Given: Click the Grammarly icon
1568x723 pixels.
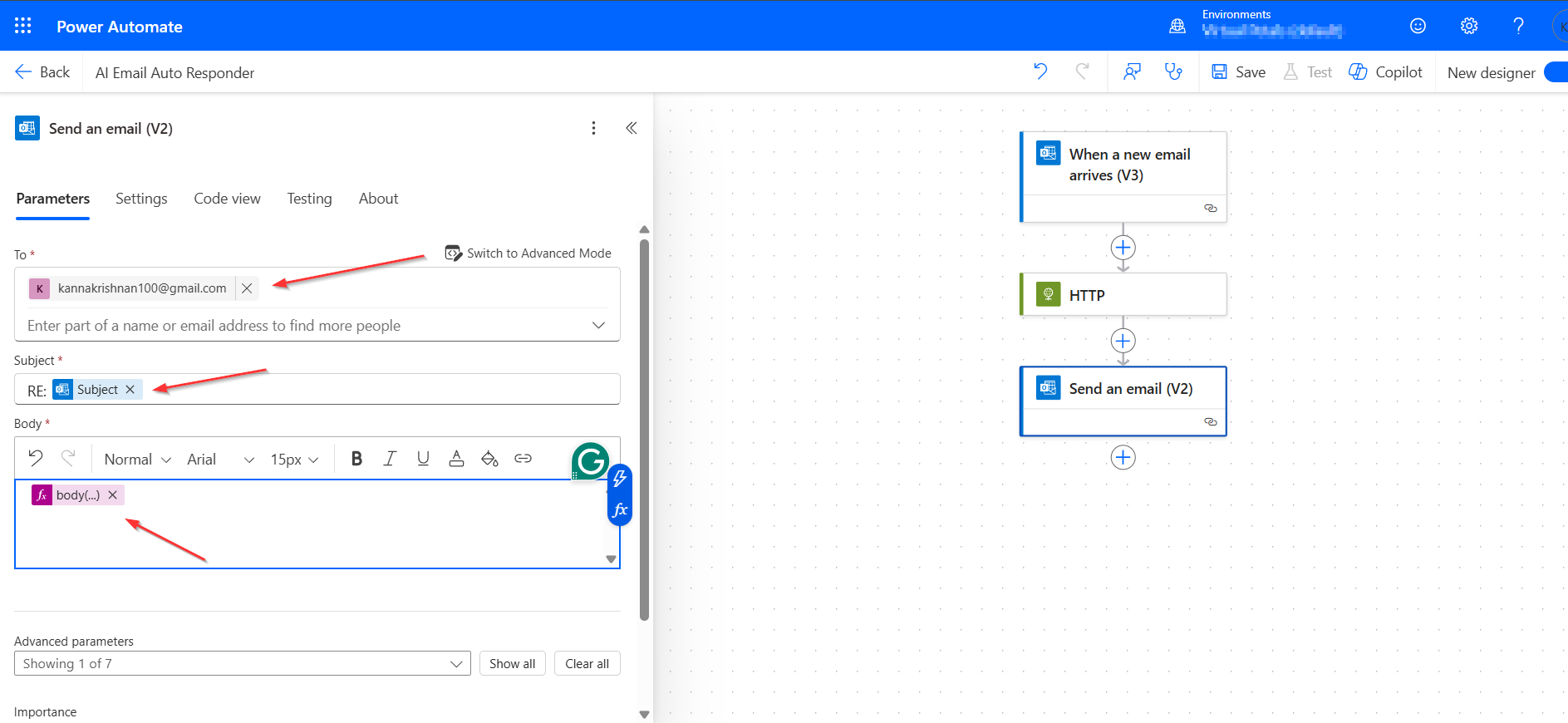Looking at the screenshot, I should click(591, 460).
